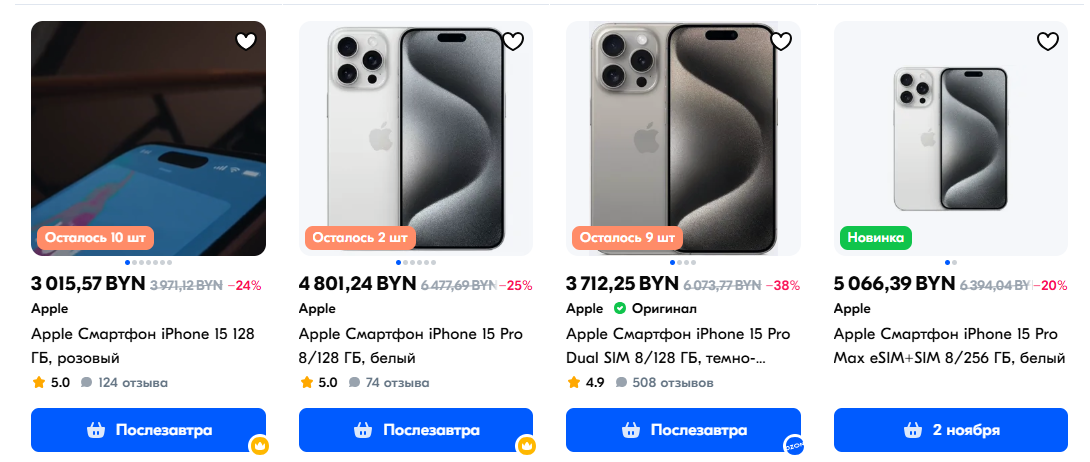Select second image dot under Pro Max photo
Screen dimensions: 1090x462
click(954, 263)
